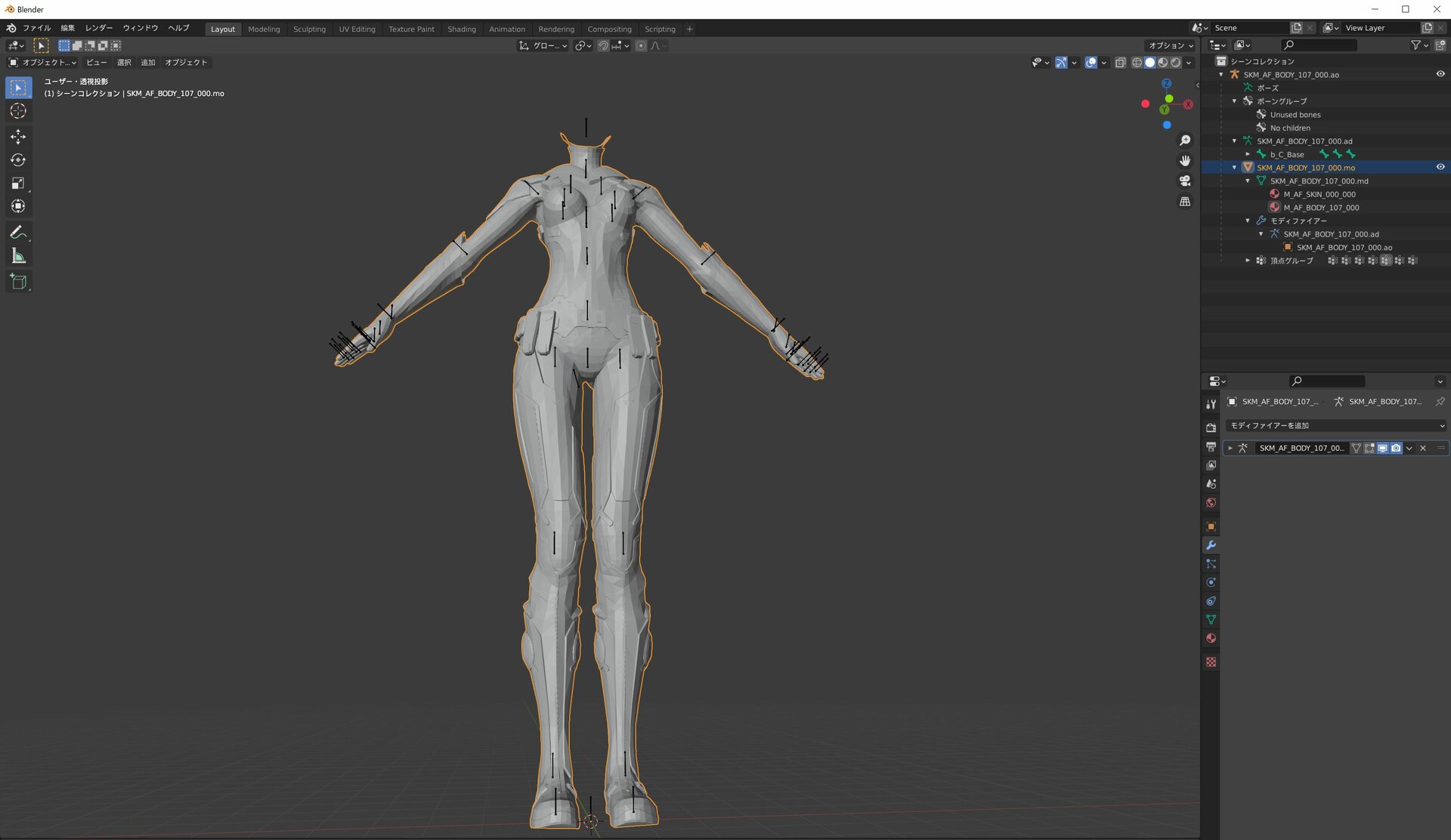Select the Cursor tool in toolbar
The width and height of the screenshot is (1451, 840).
18,111
